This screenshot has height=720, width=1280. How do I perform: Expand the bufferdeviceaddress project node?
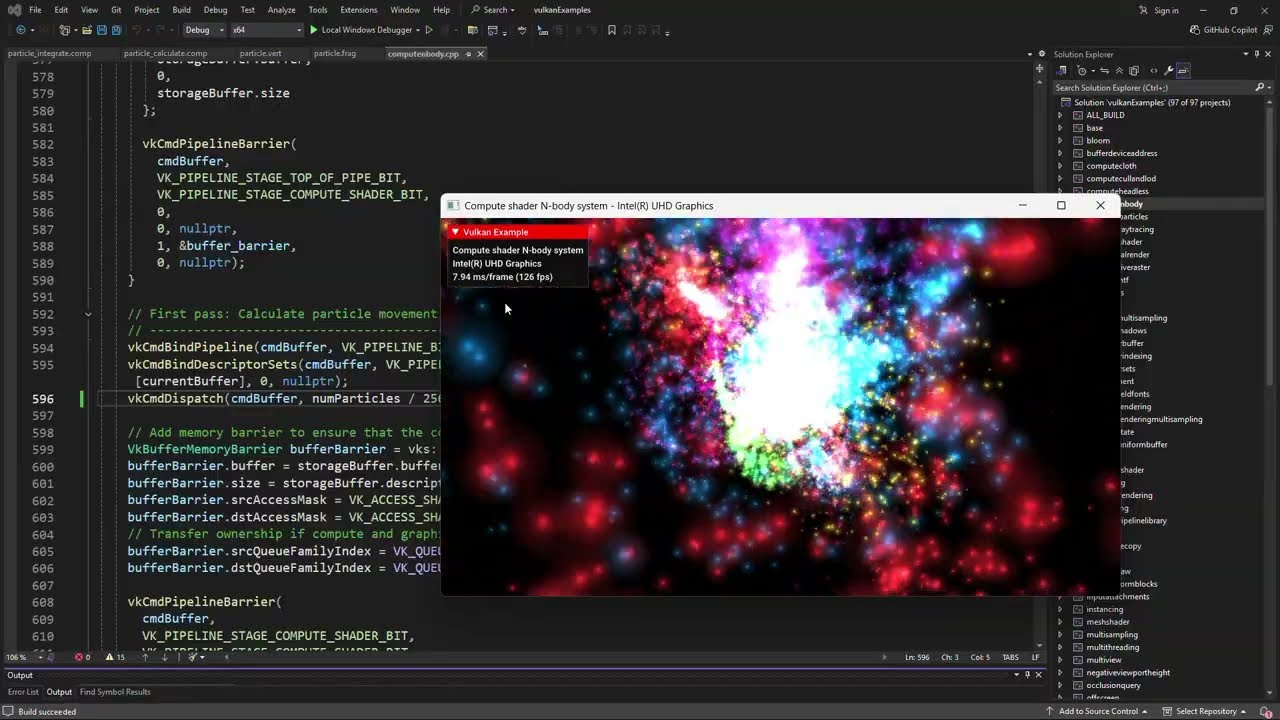pos(1060,153)
